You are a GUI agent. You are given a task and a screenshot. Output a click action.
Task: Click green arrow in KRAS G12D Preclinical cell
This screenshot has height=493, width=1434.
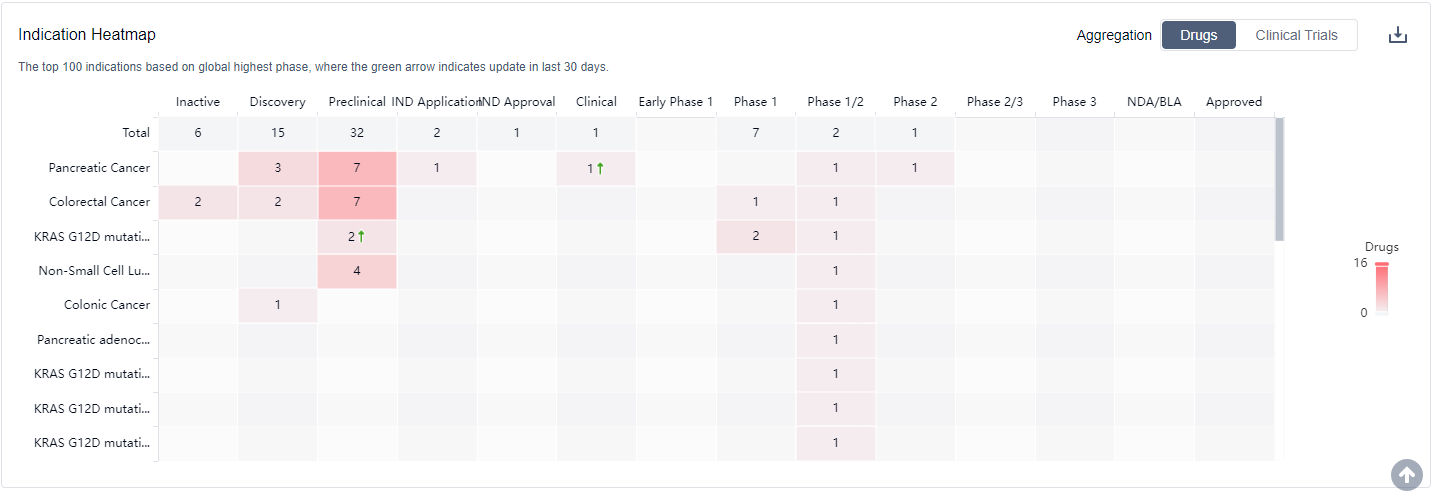361,236
